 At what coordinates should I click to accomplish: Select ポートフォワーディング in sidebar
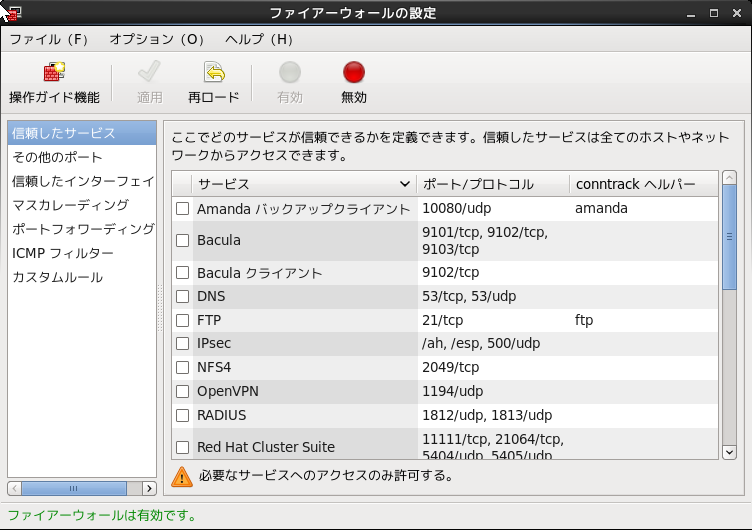coord(82,229)
